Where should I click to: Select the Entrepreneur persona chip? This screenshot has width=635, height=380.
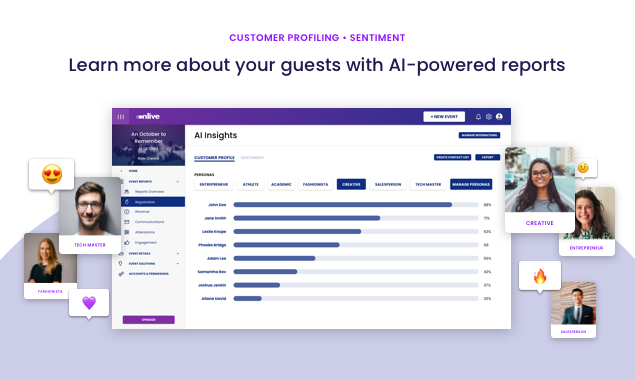coord(213,184)
